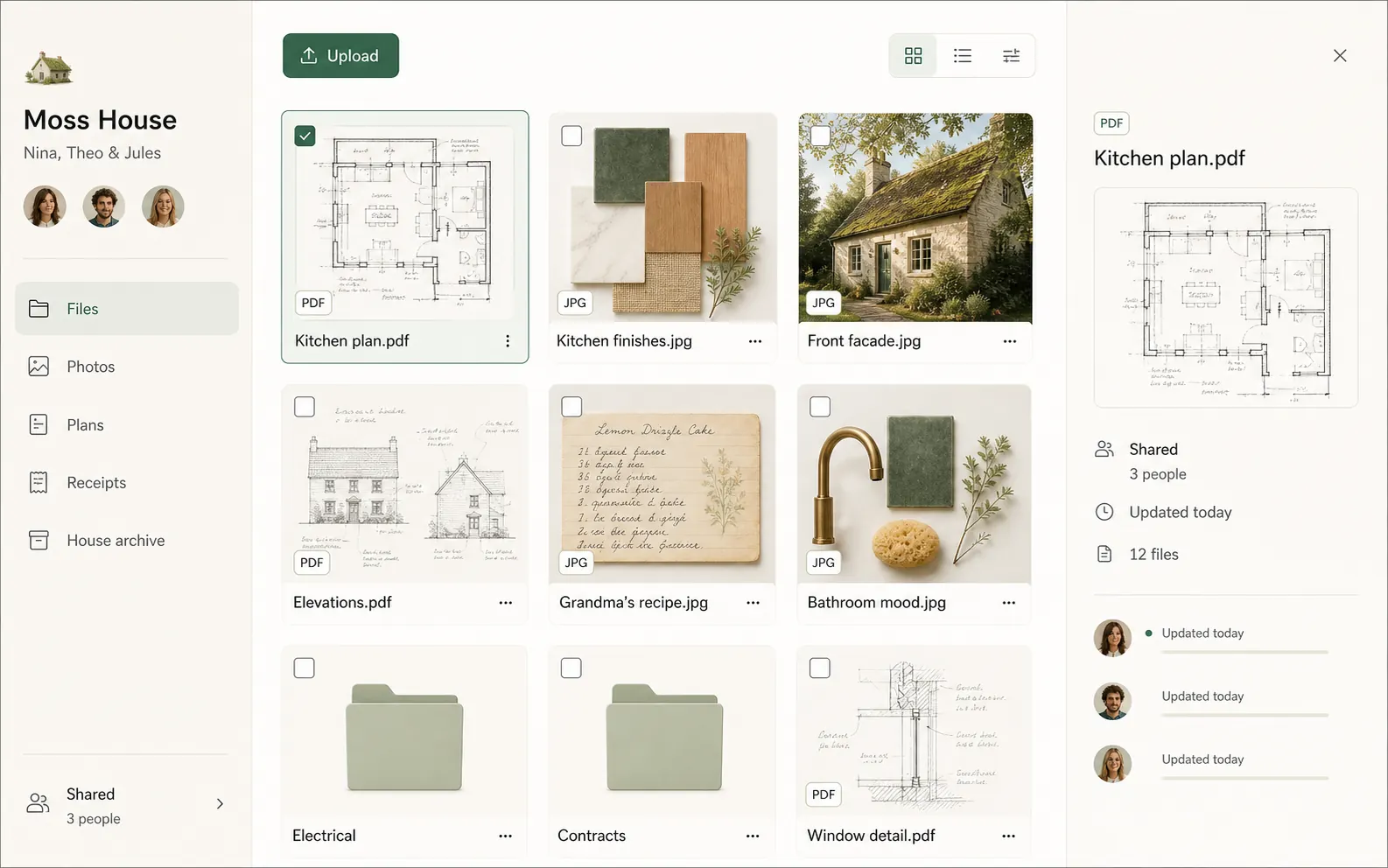The image size is (1388, 868).
Task: Click the PDF badge in details panel
Action: 1111,123
